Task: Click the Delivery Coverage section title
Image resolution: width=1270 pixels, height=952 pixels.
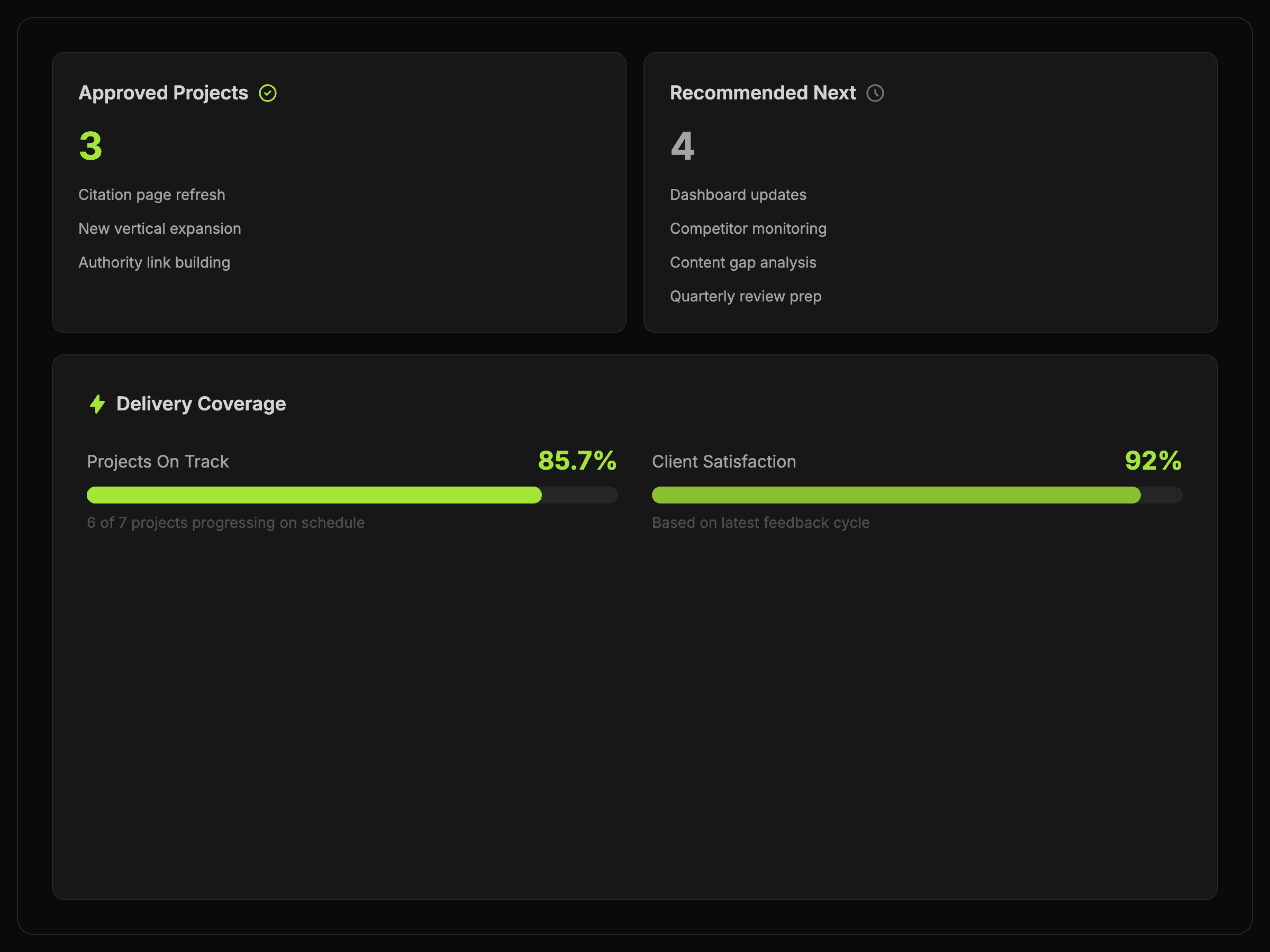Action: coord(201,404)
